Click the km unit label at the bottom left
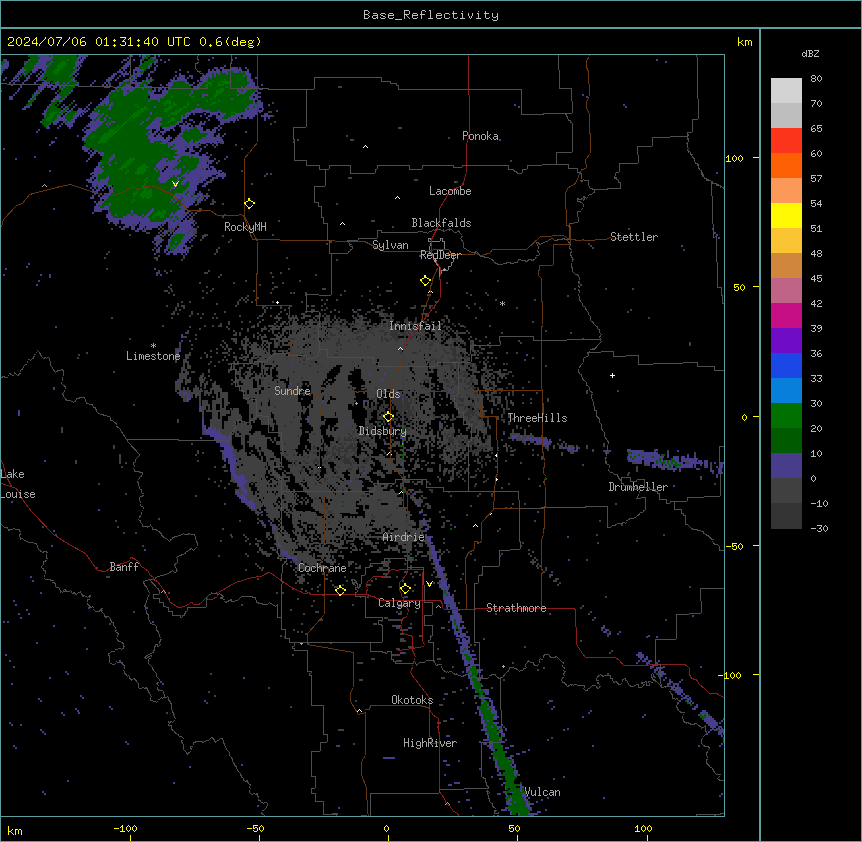The image size is (862, 842). click(x=15, y=831)
